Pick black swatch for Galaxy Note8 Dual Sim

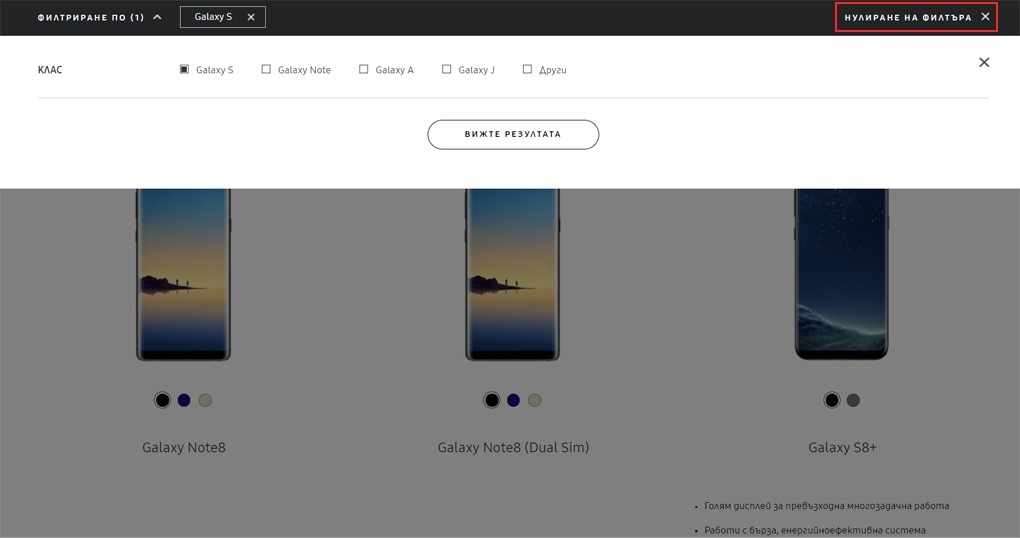coord(492,400)
